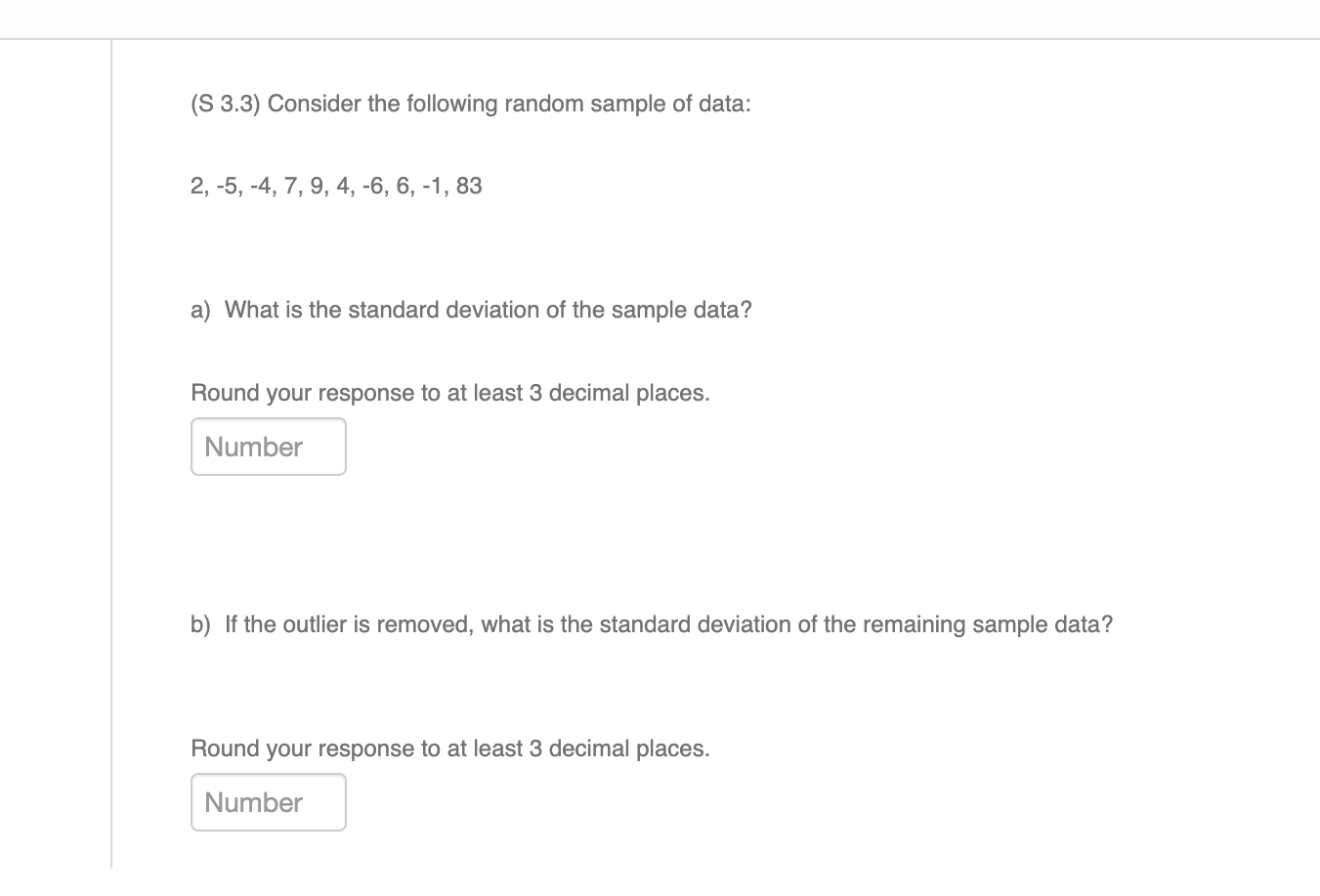Image resolution: width=1320 pixels, height=896 pixels.
Task: Select the question heading starting with (S 3.3)
Action: coord(470,103)
